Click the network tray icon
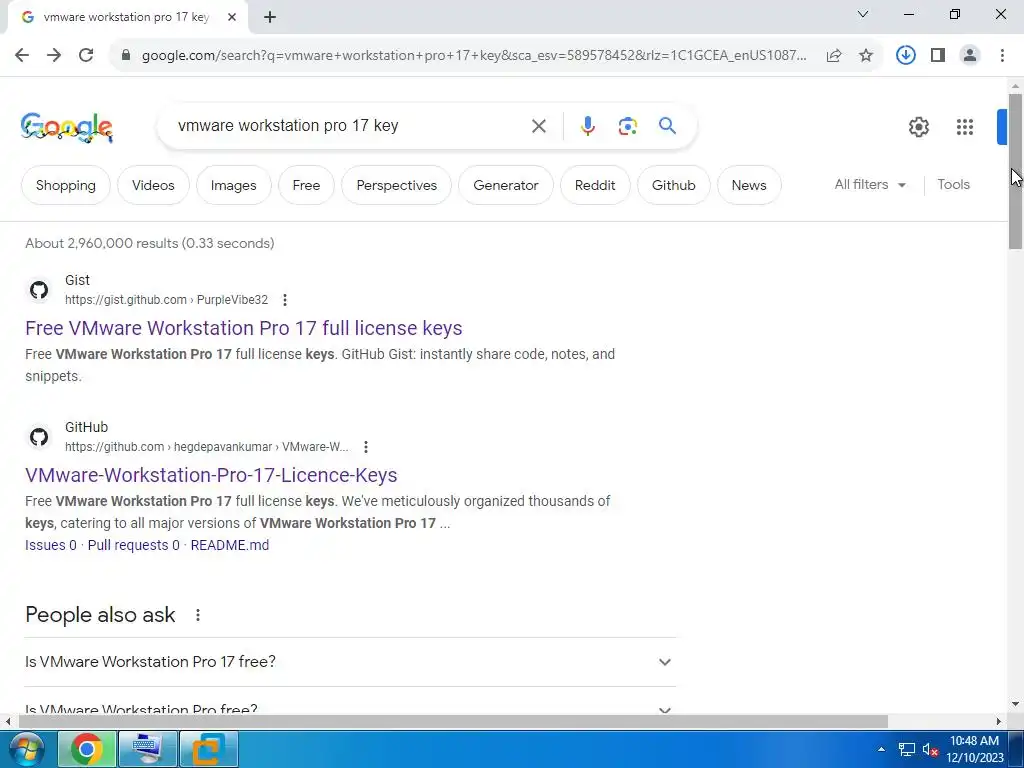This screenshot has height=768, width=1024. point(906,749)
